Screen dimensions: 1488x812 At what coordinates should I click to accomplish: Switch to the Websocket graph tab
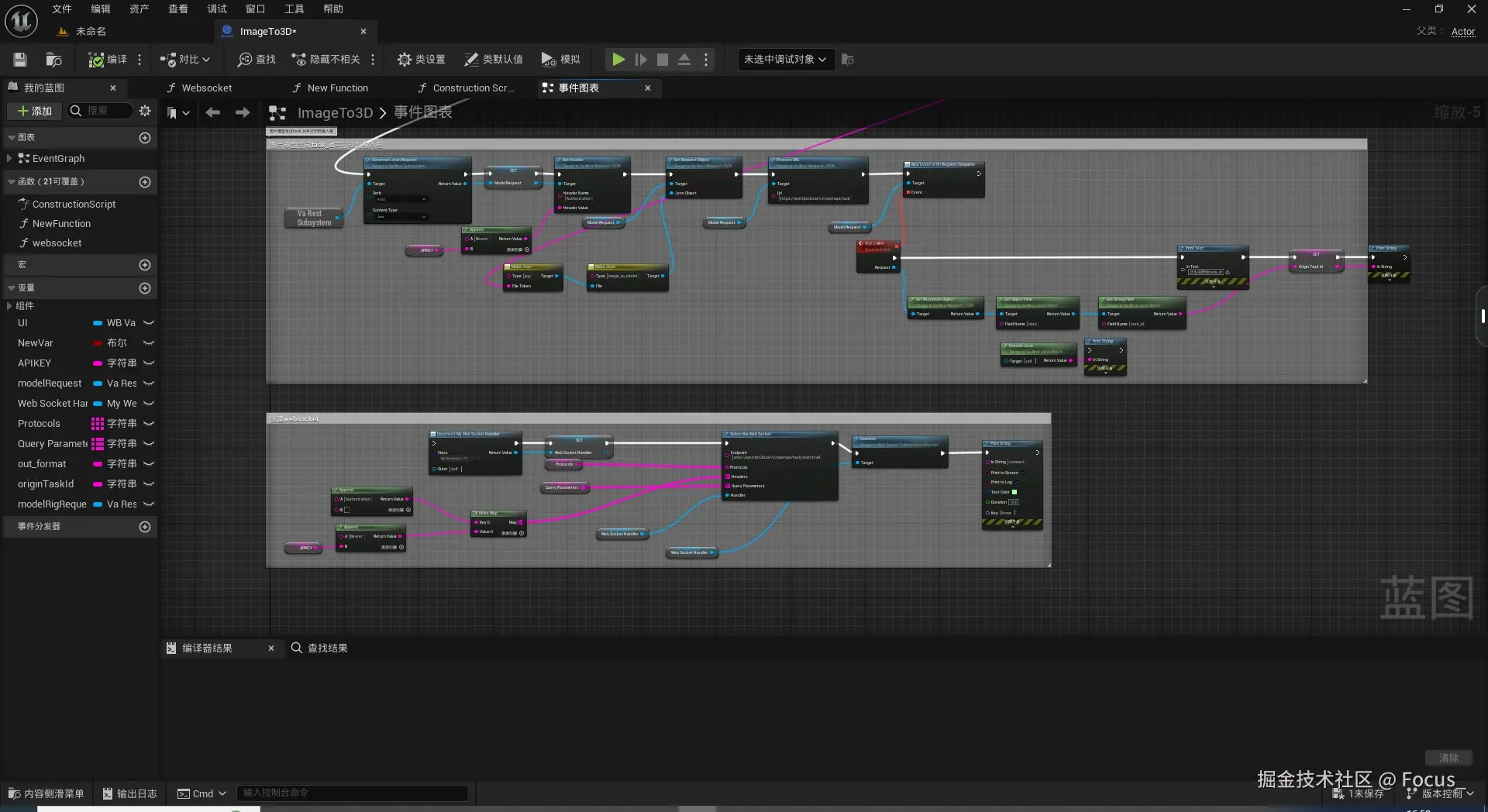[x=199, y=88]
